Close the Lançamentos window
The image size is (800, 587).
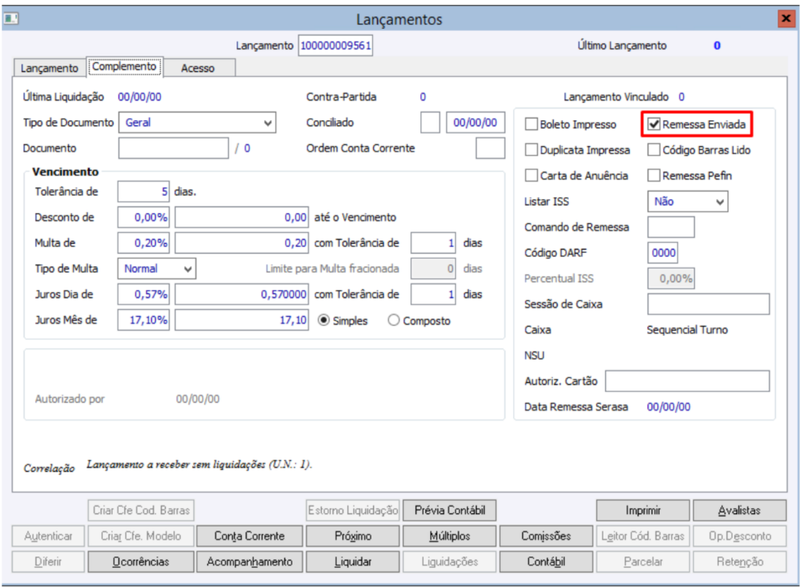pos(786,19)
